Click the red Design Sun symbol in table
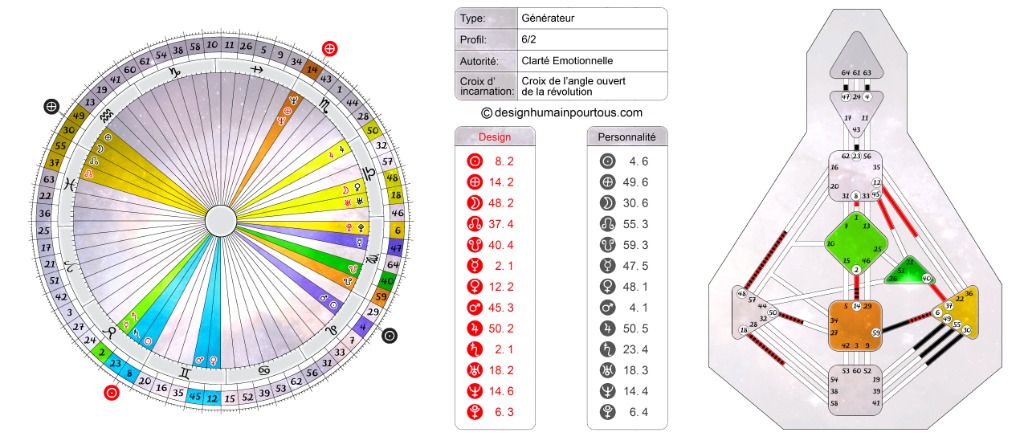 coord(474,161)
